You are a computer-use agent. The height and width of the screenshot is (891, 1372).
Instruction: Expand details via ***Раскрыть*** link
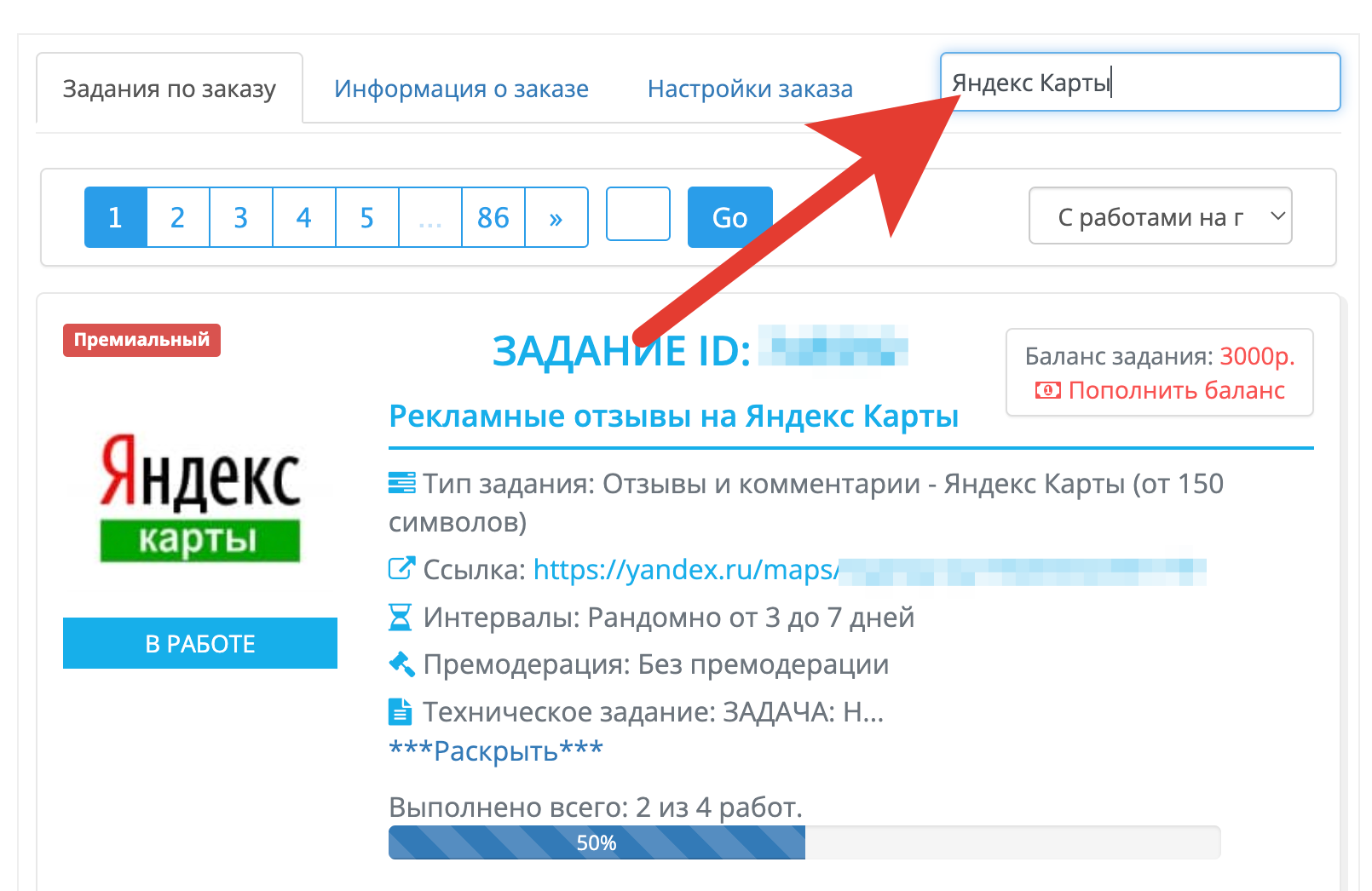click(496, 750)
